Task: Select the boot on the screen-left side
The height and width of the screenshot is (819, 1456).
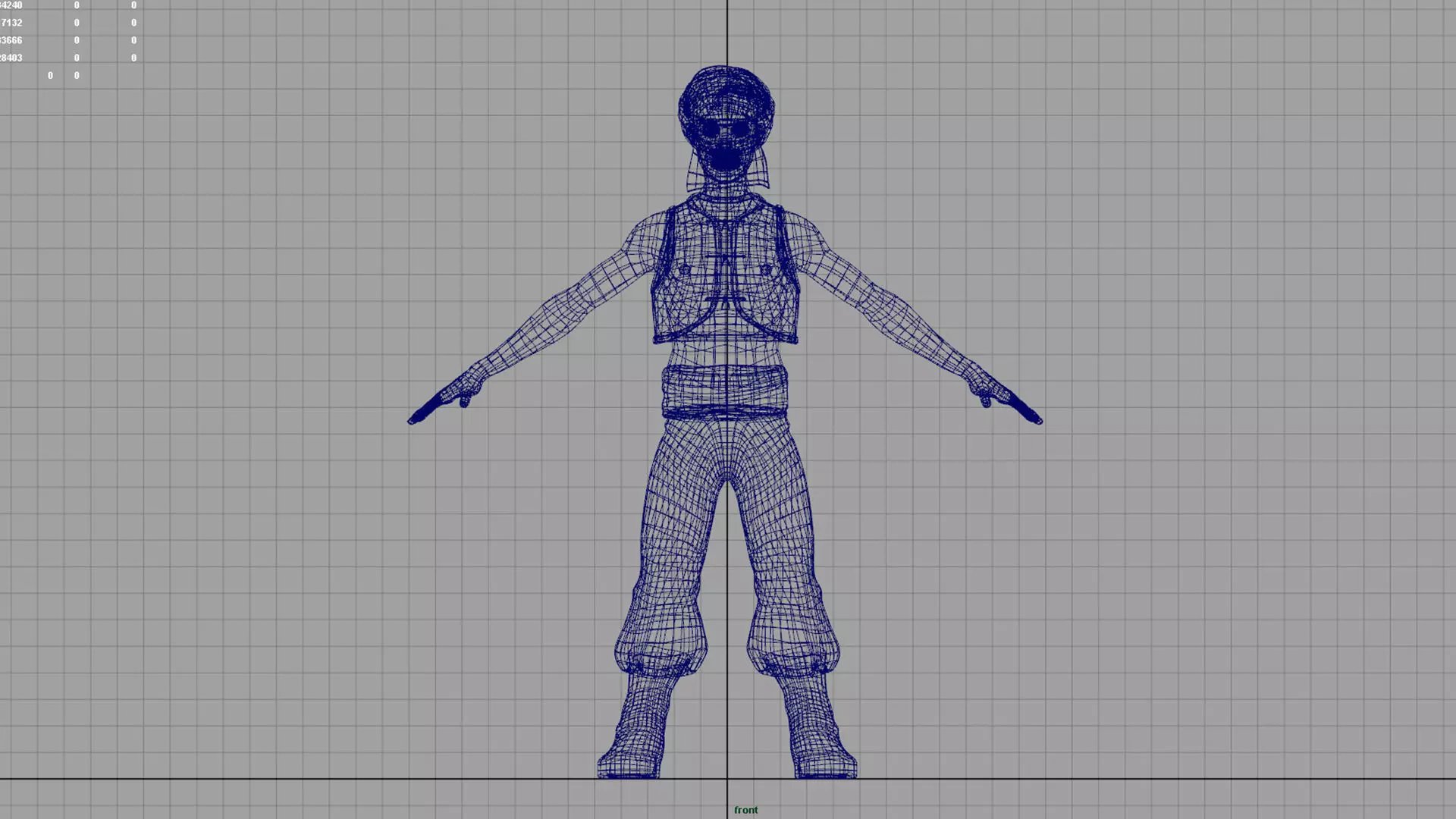Action: point(637,725)
